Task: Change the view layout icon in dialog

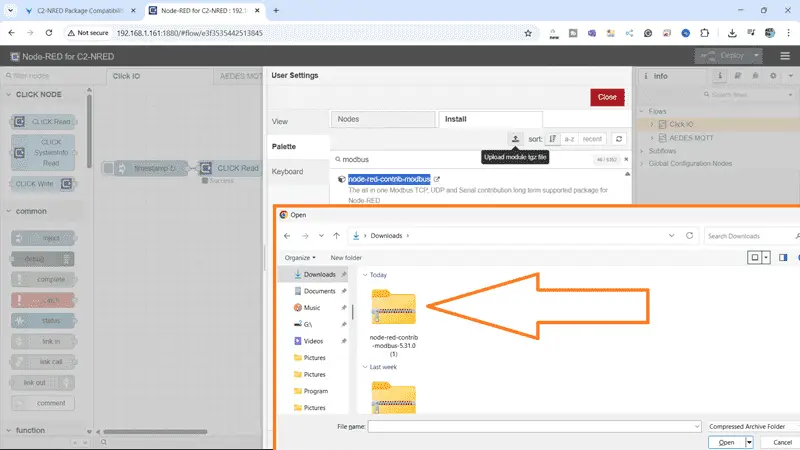Action: pyautogui.click(x=754, y=258)
